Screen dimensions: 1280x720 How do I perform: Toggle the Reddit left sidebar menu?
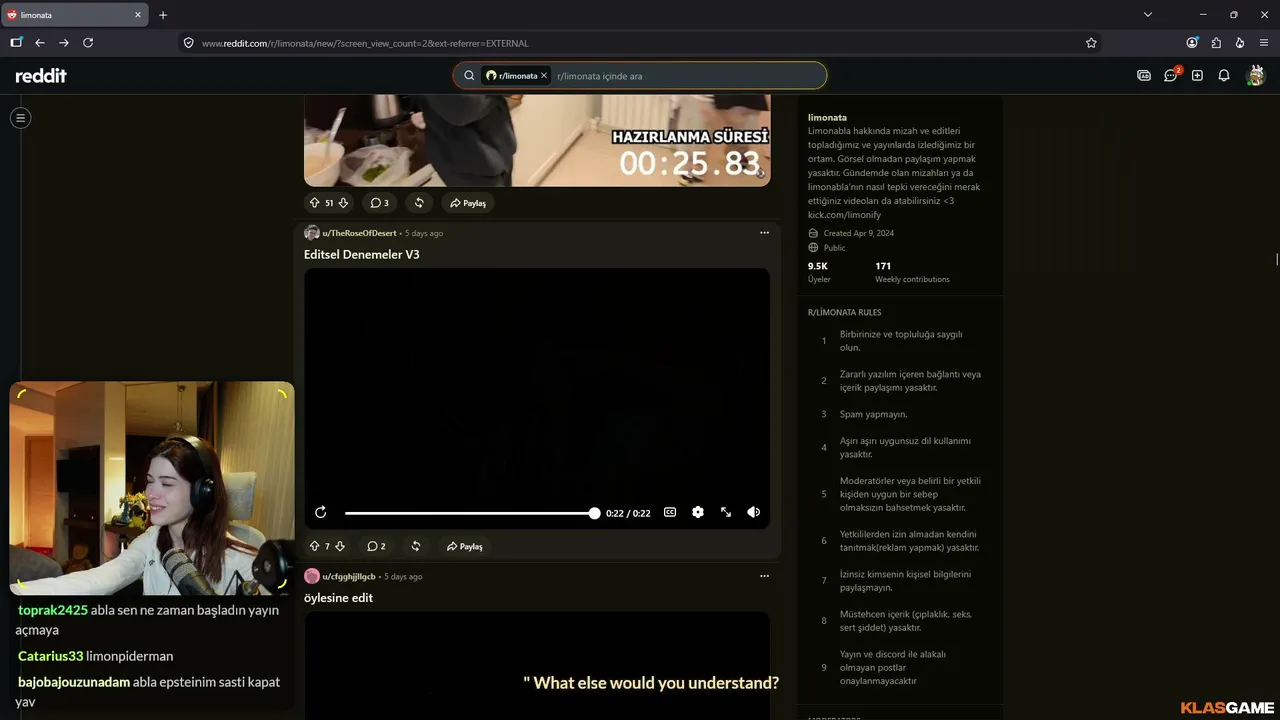[x=20, y=118]
